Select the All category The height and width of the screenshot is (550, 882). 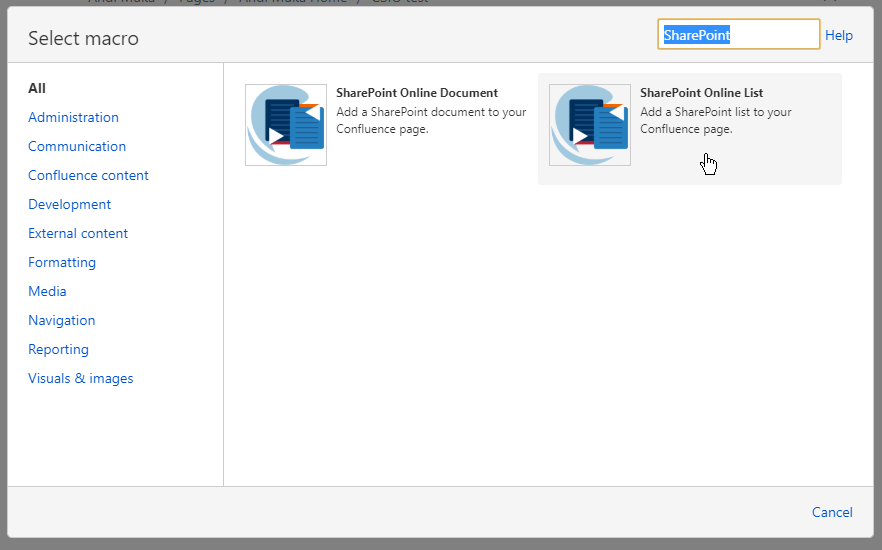(x=37, y=88)
